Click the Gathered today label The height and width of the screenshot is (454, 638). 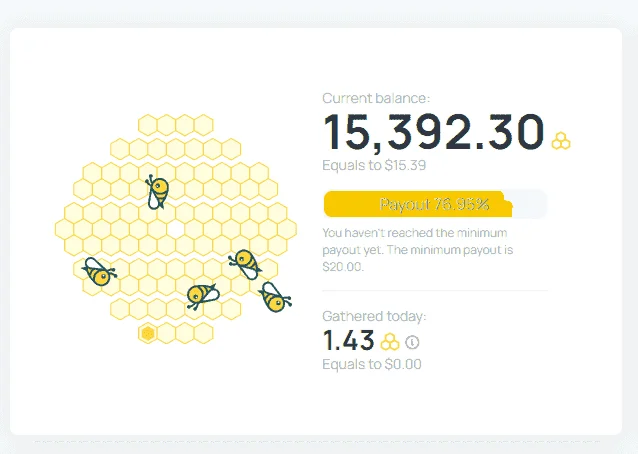point(374,316)
